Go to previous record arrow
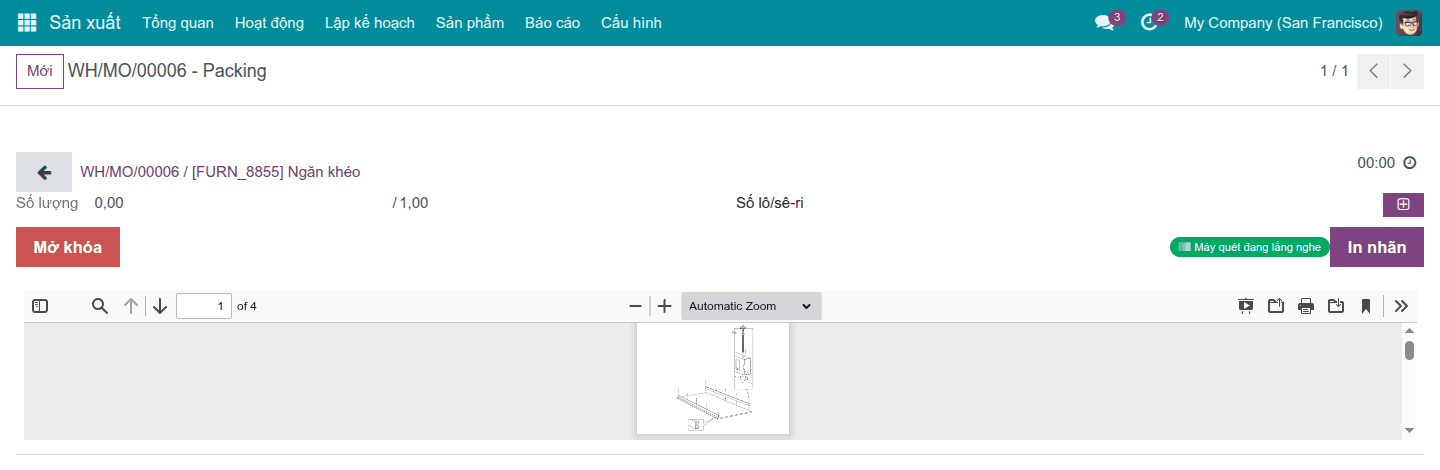This screenshot has height=470, width=1440. pyautogui.click(x=1373, y=71)
